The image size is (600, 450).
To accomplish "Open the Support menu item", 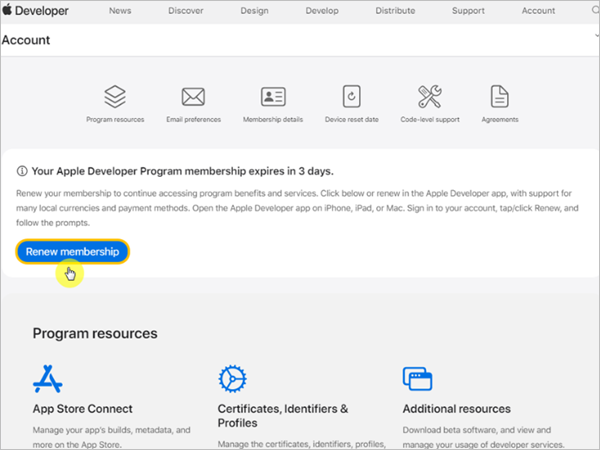I will (x=468, y=11).
